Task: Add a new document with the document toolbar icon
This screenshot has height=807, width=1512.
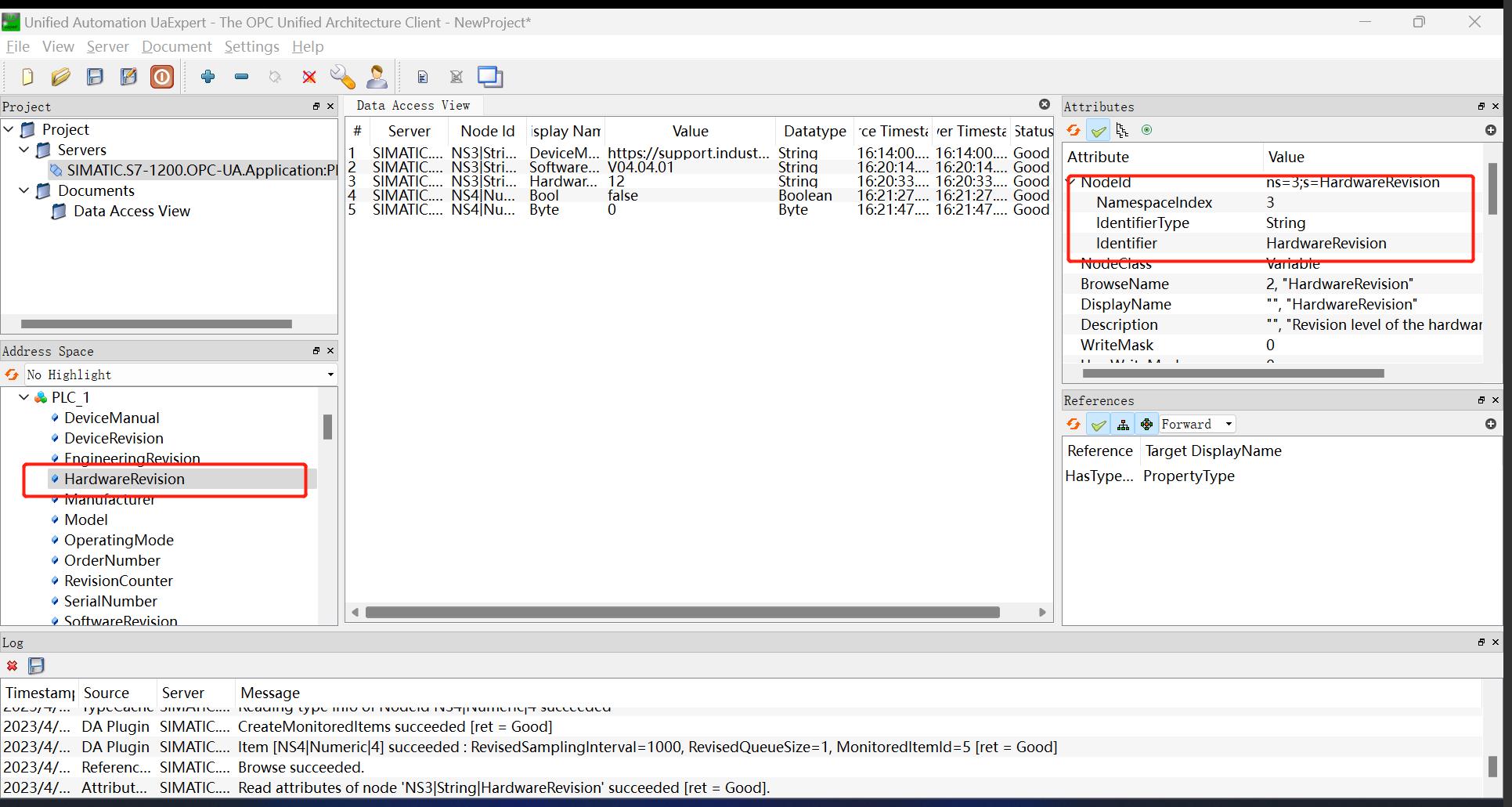Action: [423, 76]
